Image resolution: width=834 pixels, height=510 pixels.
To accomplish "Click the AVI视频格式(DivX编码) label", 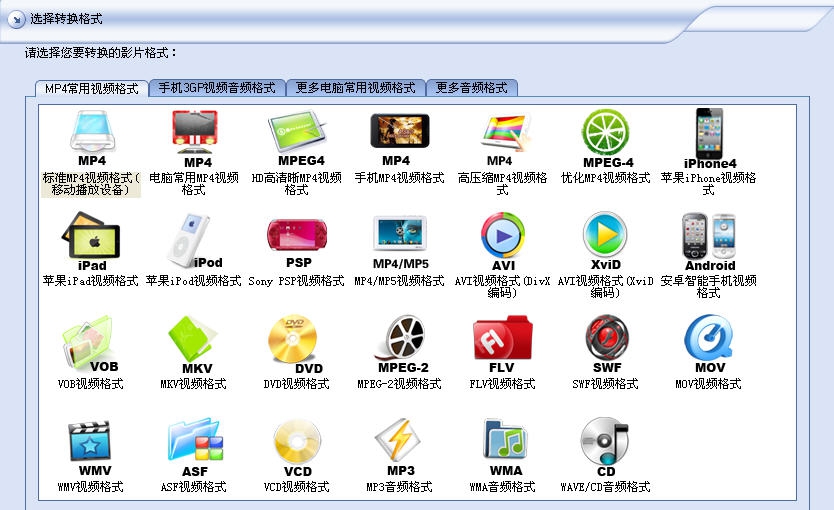I will 502,287.
